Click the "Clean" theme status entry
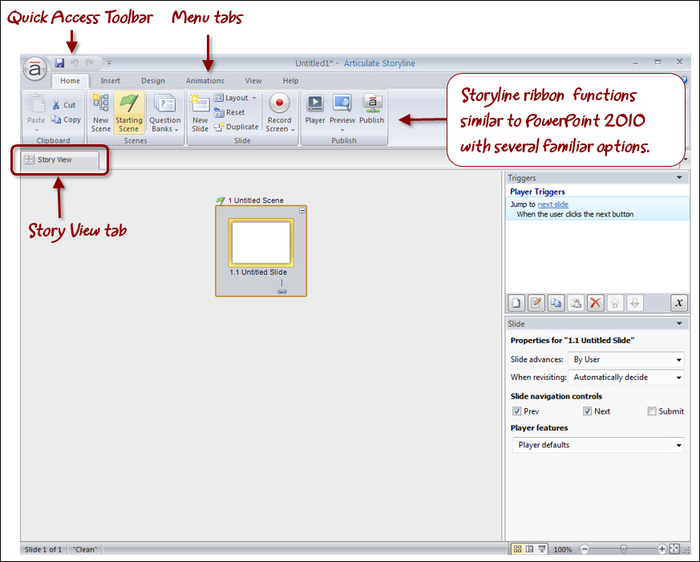Screen dimensions: 700x562 pyautogui.click(x=85, y=549)
